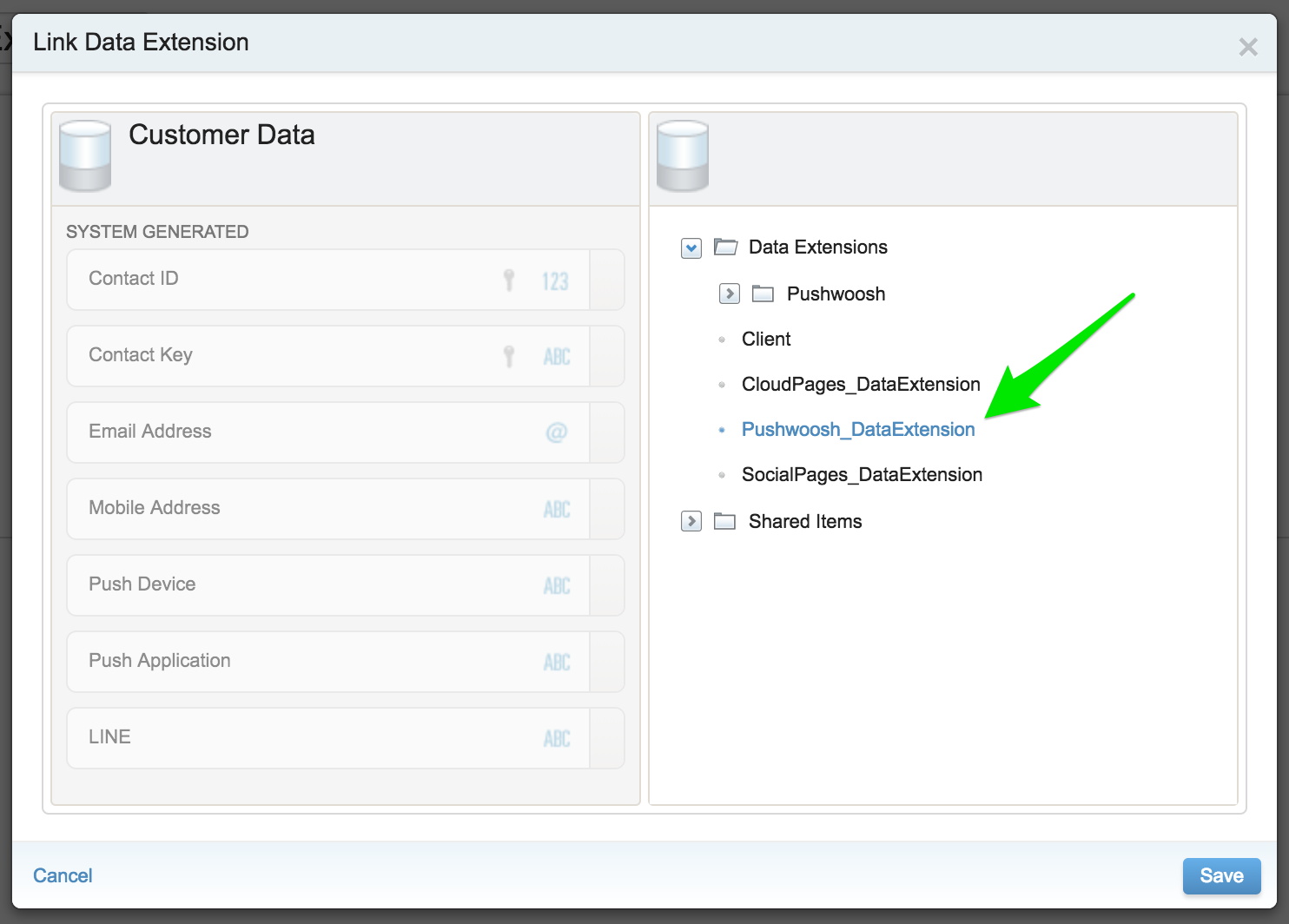Select the LINE attribute
The width and height of the screenshot is (1289, 924).
coord(346,738)
